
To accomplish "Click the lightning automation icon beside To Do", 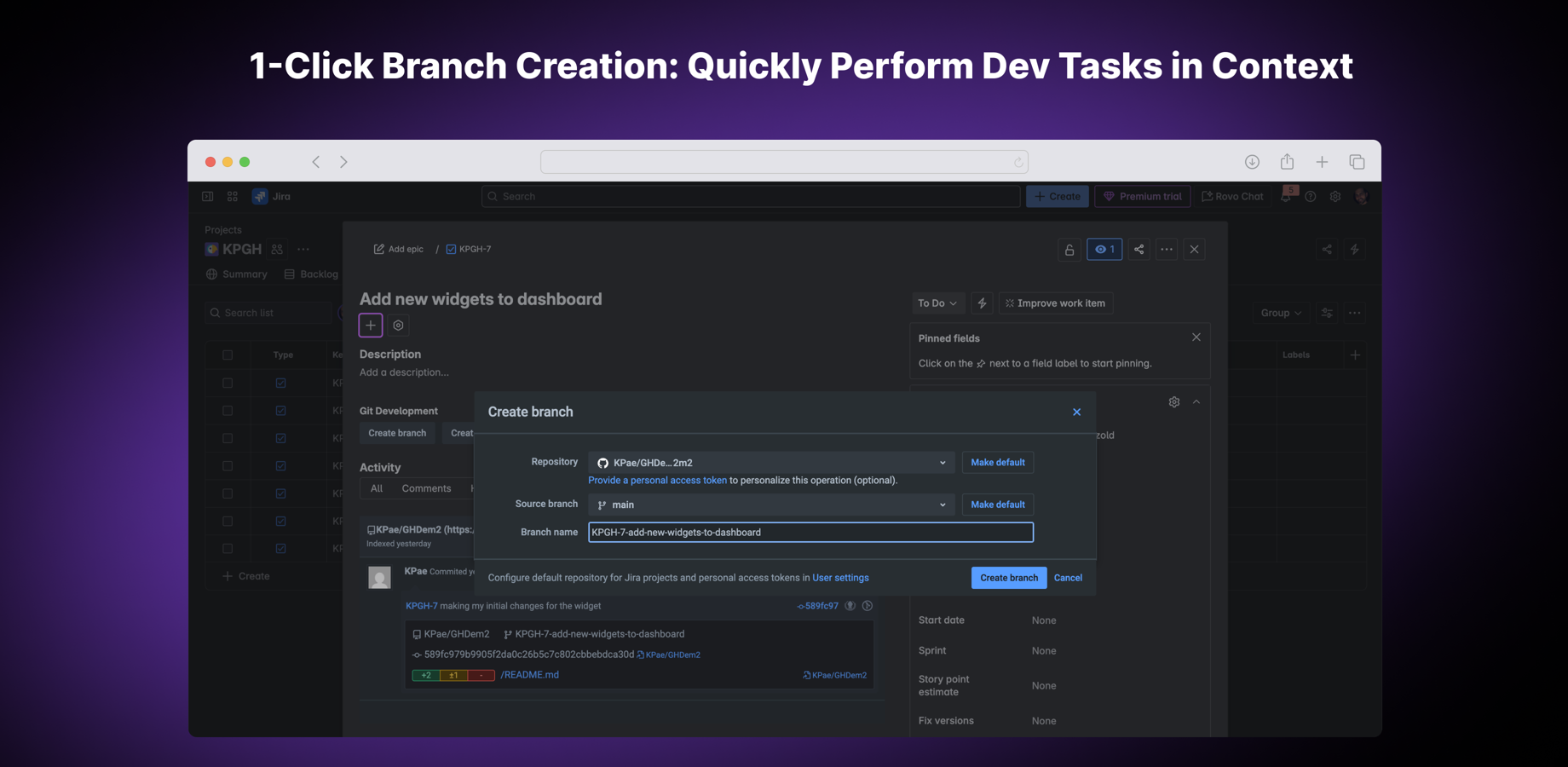I will coord(982,303).
